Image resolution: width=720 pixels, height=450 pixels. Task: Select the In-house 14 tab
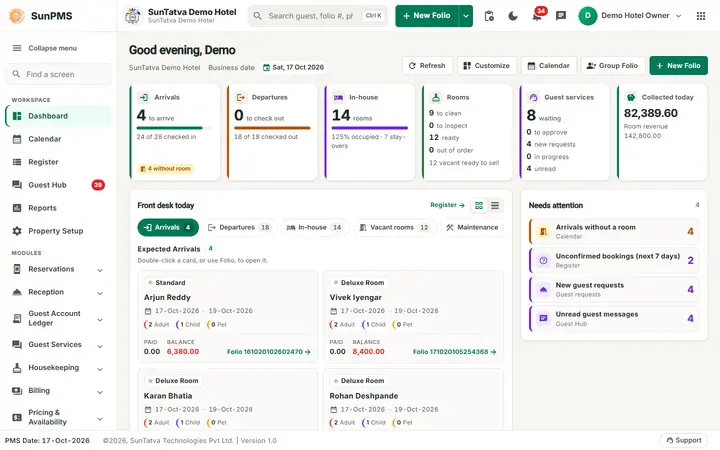[315, 228]
